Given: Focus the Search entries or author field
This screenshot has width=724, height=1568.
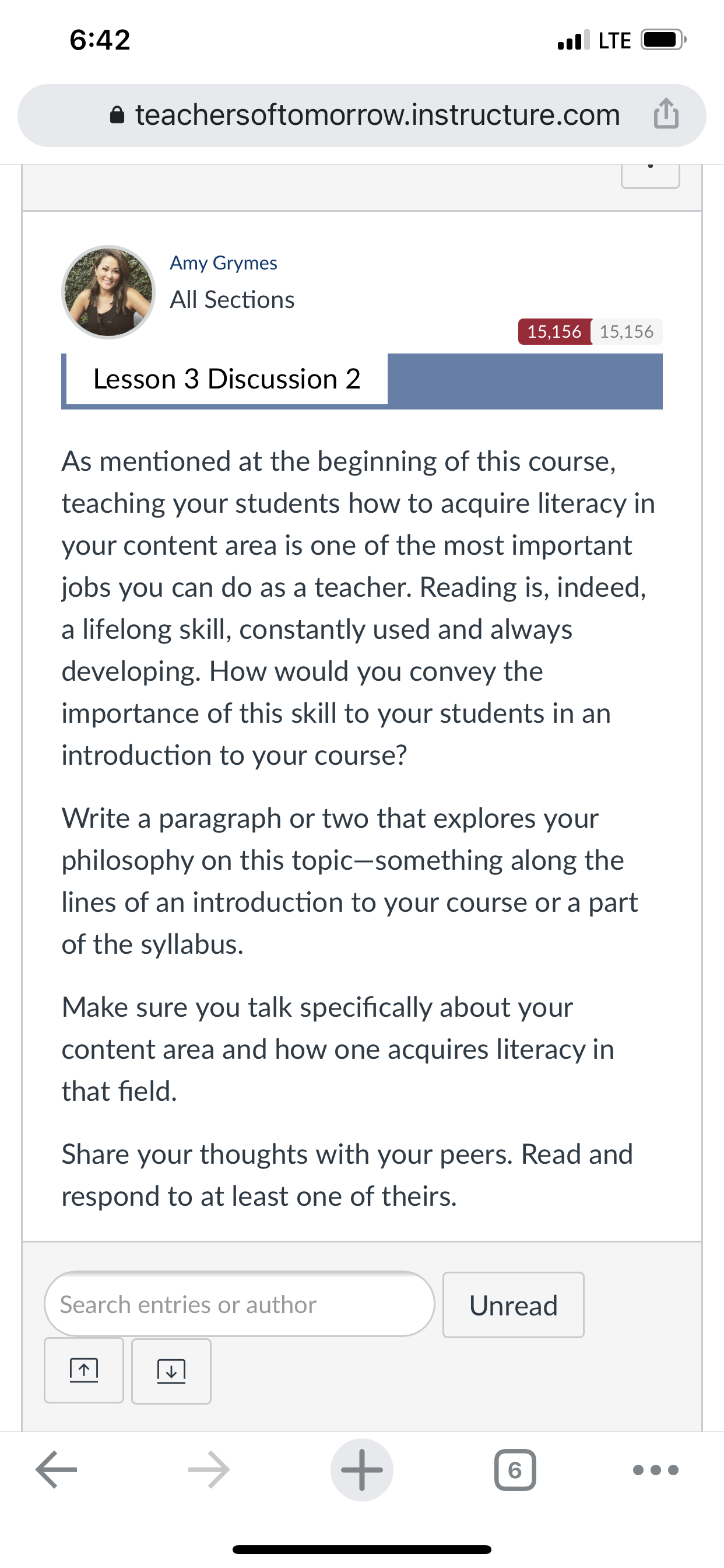Looking at the screenshot, I should click(x=240, y=1304).
